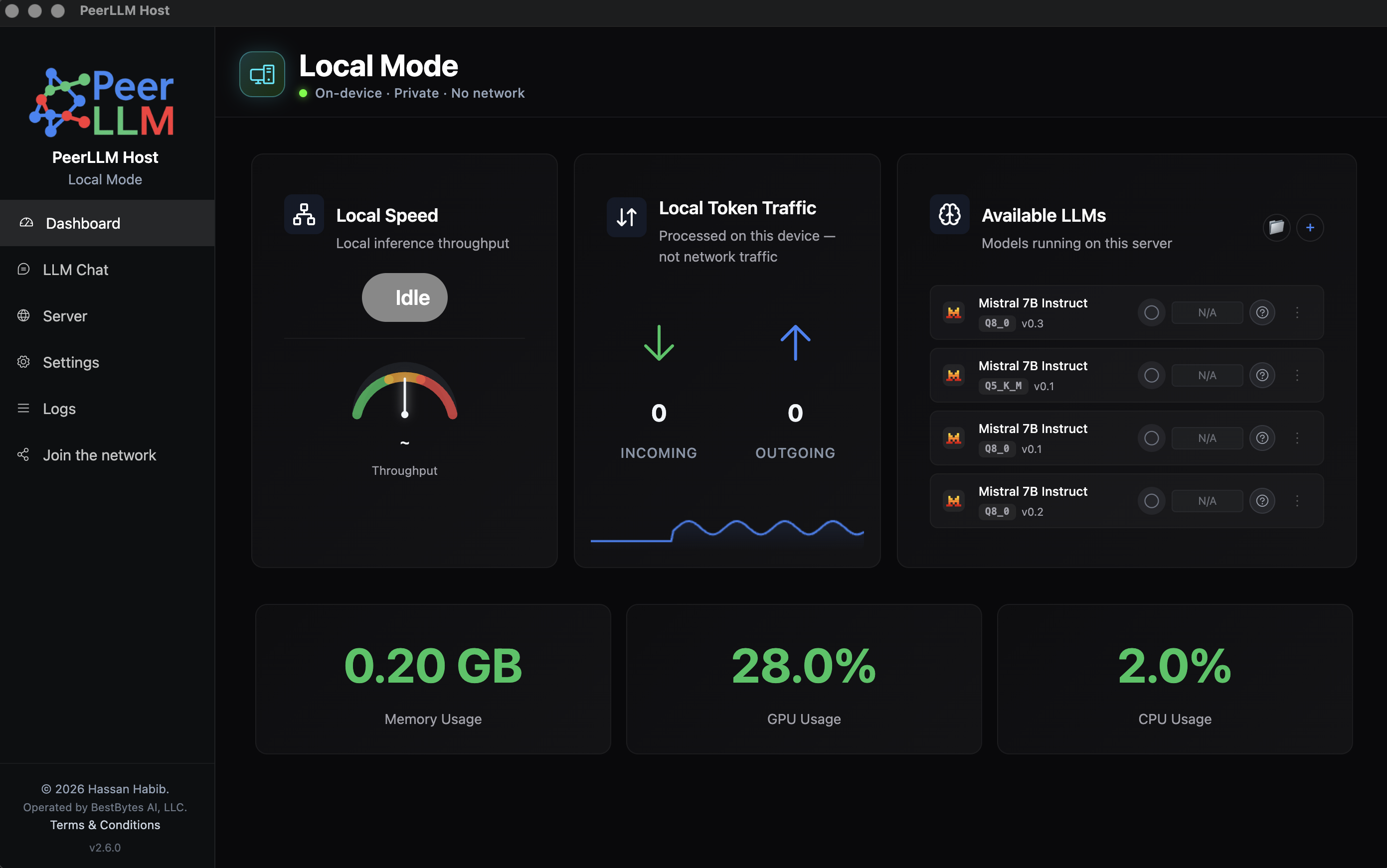Open LLM Chat from the sidebar
Viewport: 1387px width, 868px height.
pos(107,270)
